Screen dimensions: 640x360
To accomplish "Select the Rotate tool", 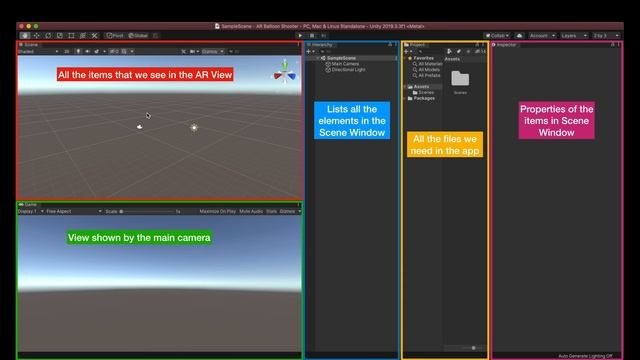I will tap(48, 36).
